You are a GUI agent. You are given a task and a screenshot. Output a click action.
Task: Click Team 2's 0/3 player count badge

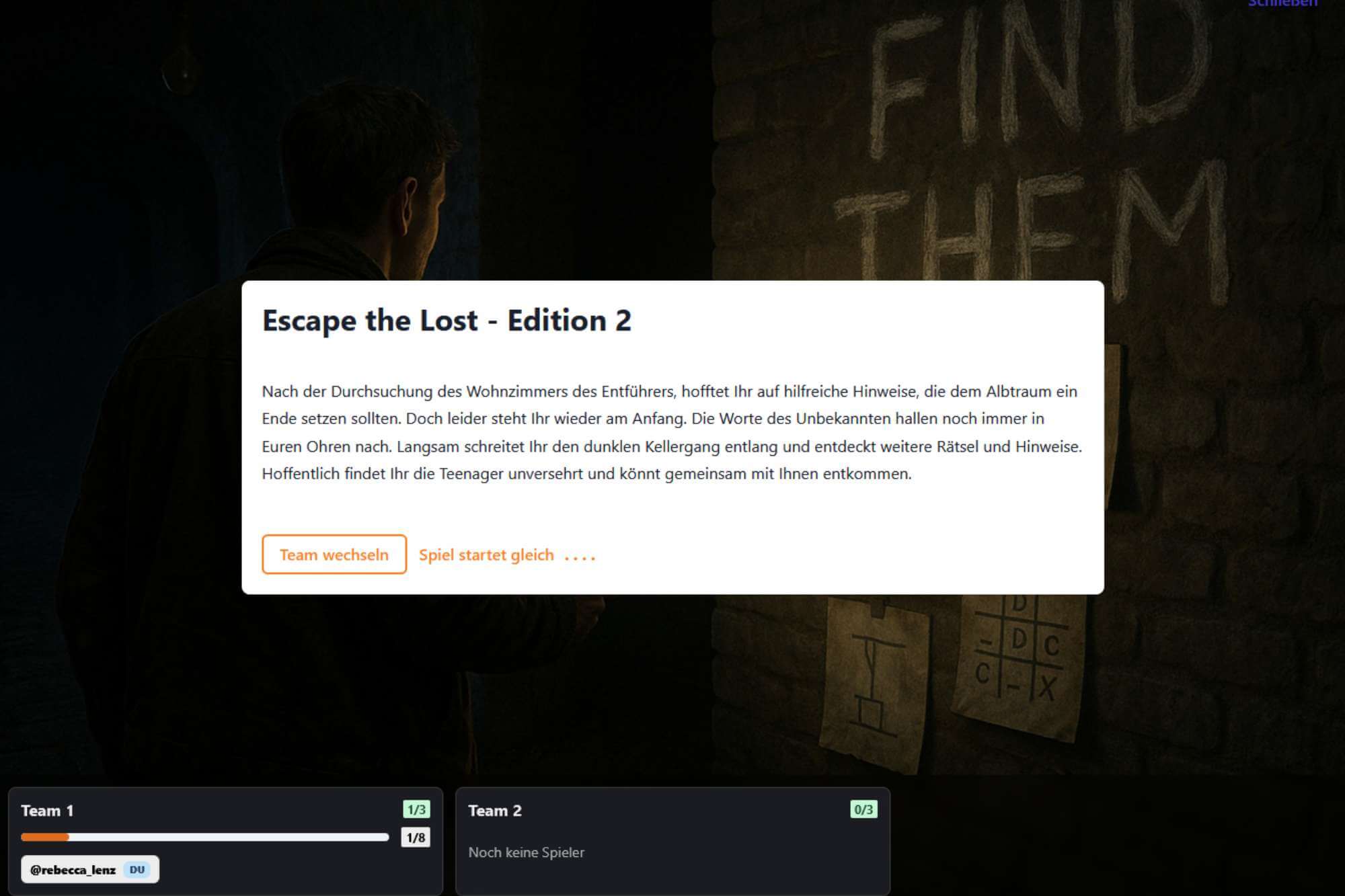pos(863,809)
